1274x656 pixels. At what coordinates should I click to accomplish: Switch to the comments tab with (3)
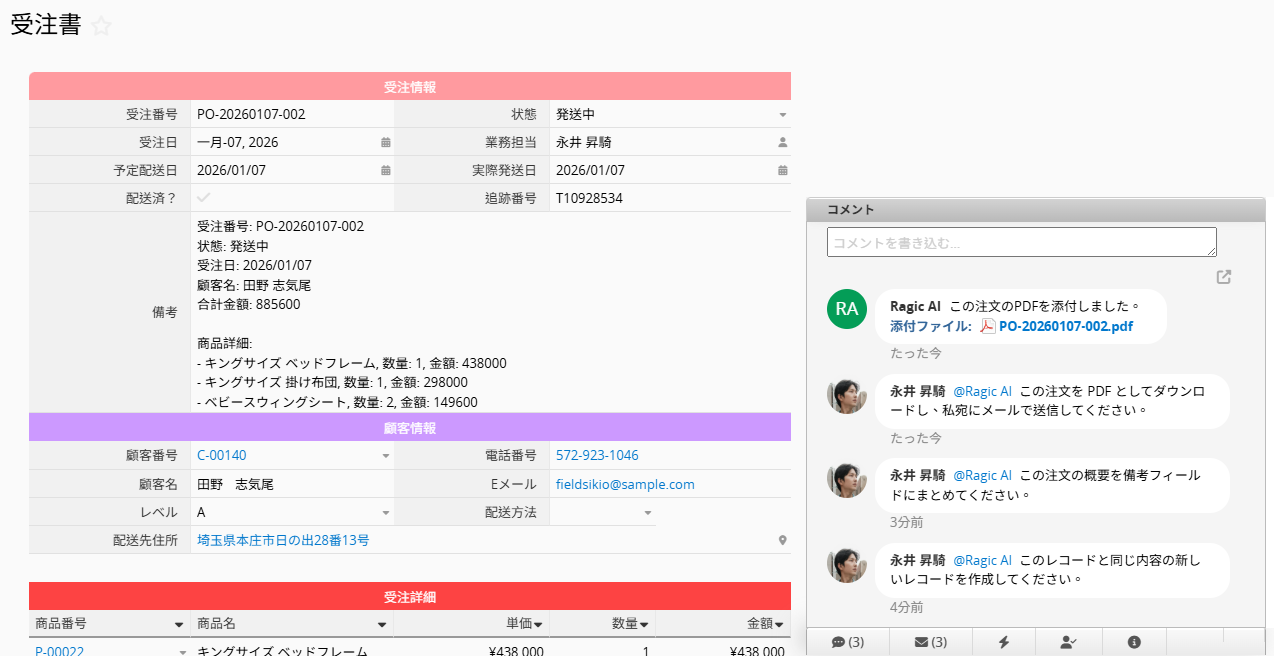pos(847,642)
